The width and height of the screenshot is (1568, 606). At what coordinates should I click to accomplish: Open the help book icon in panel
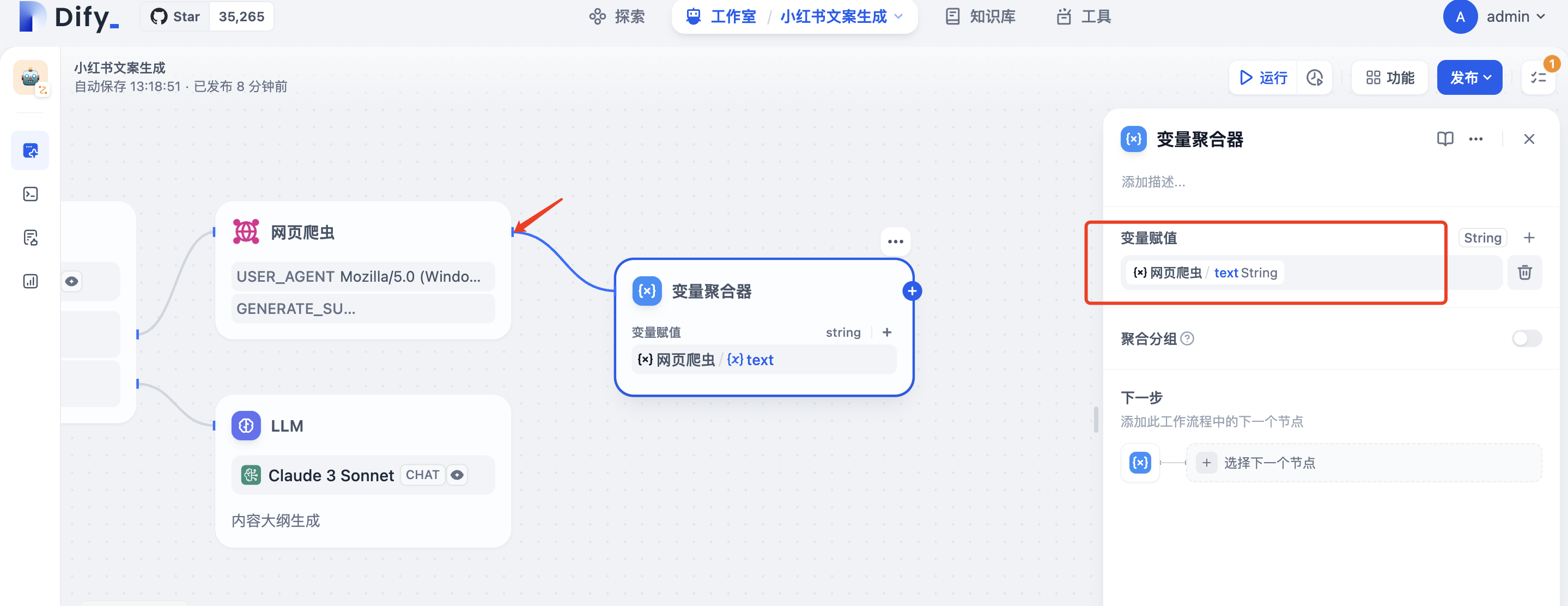point(1444,139)
